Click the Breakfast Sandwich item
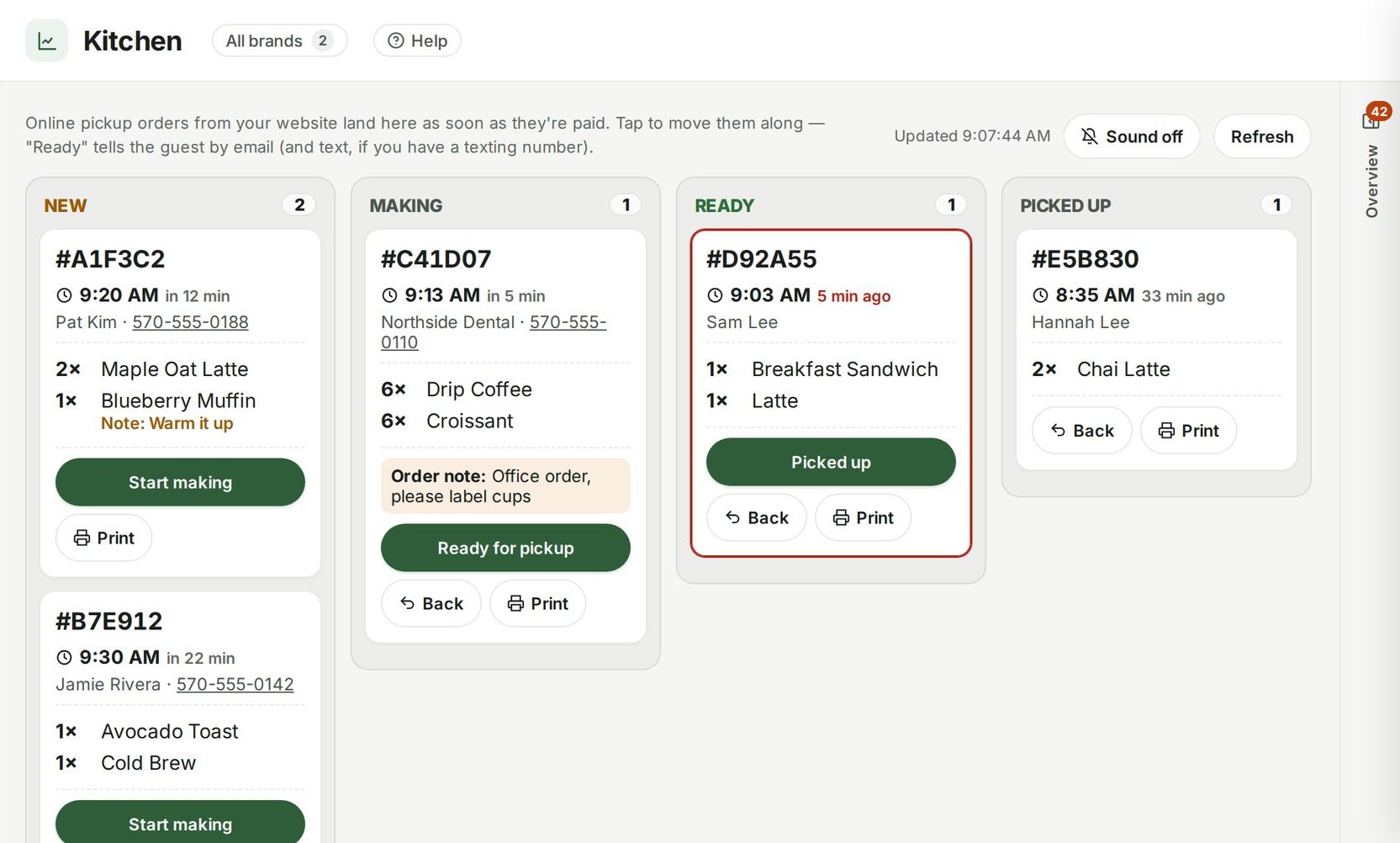The height and width of the screenshot is (843, 1400). pyautogui.click(x=845, y=369)
